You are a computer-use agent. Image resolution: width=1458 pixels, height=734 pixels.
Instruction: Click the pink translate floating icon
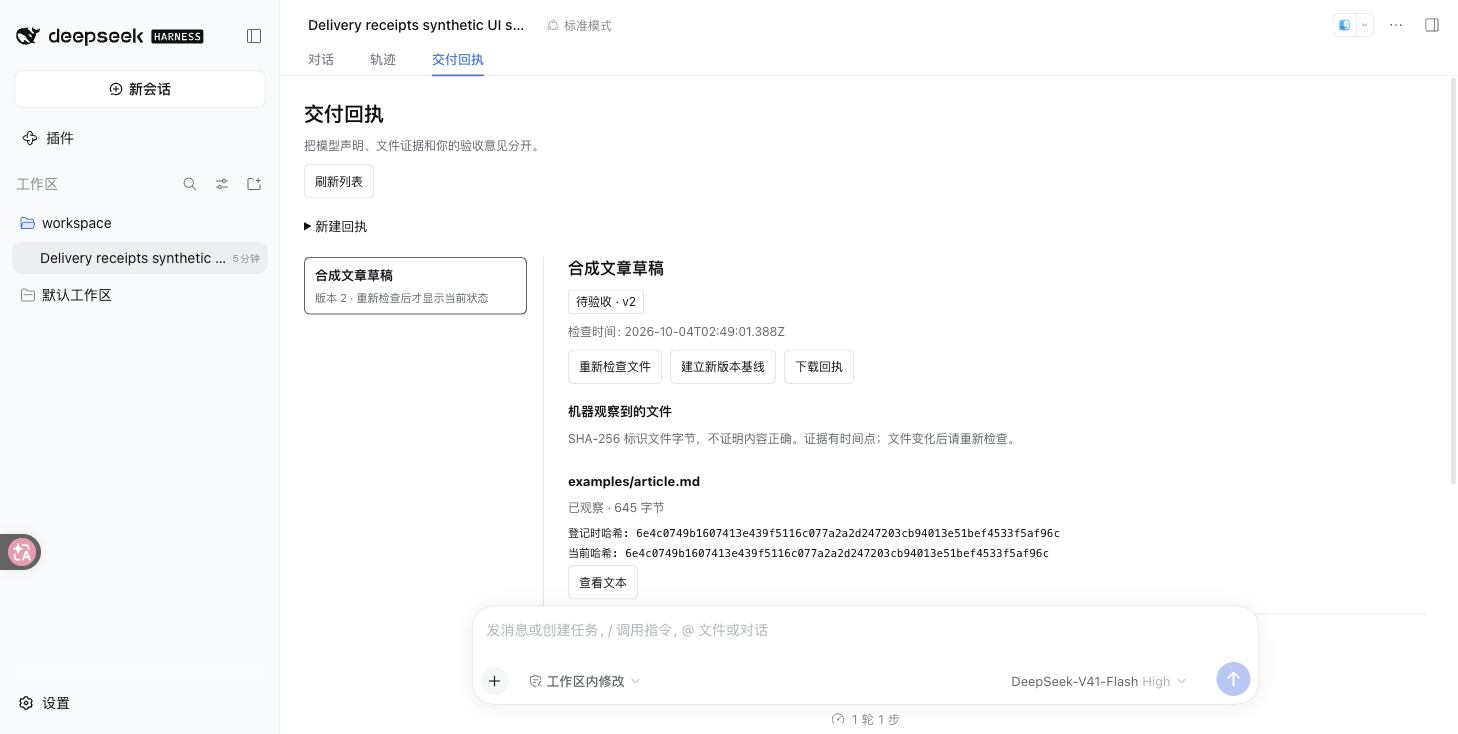21,552
